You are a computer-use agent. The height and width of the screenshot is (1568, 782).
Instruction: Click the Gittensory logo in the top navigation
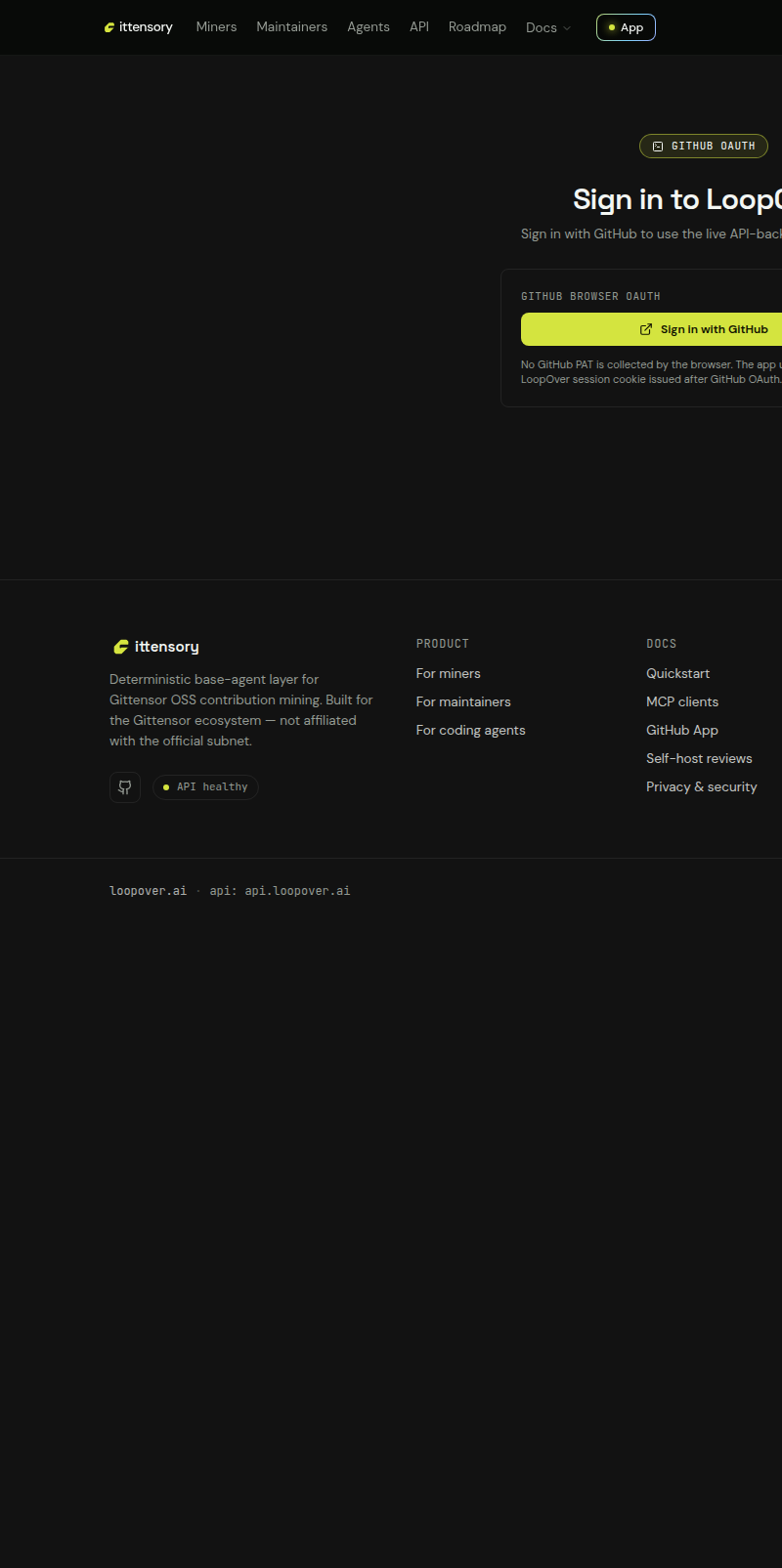coord(139,27)
